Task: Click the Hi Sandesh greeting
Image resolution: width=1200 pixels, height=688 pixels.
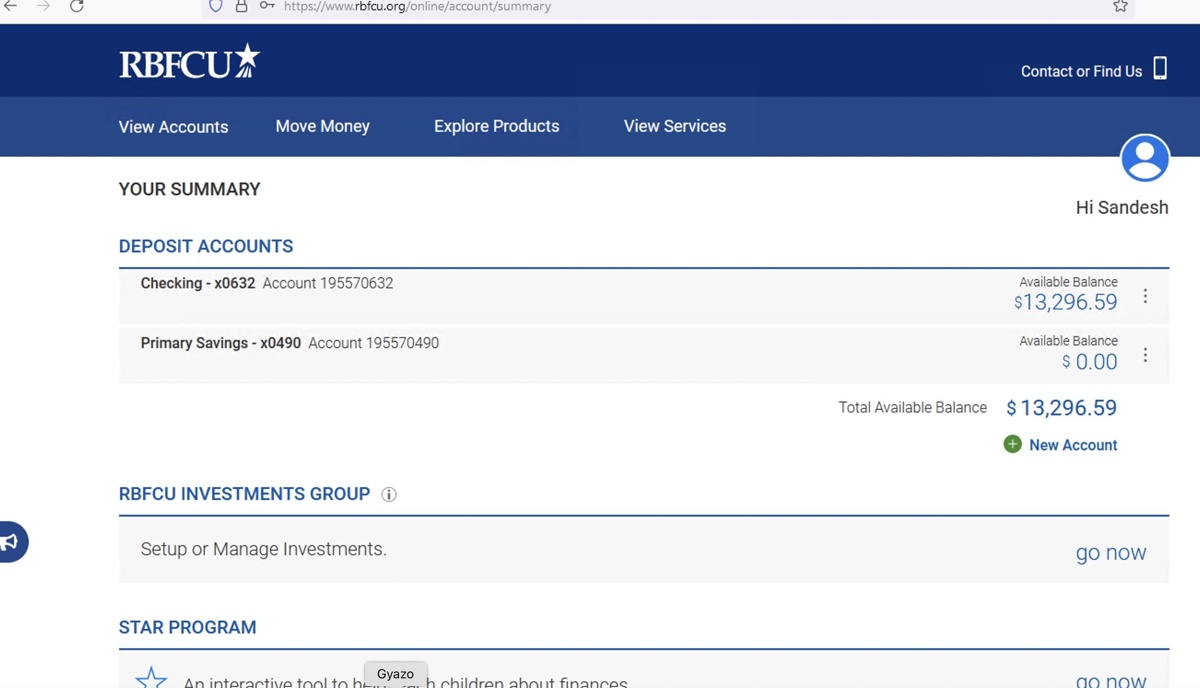Action: pos(1122,208)
